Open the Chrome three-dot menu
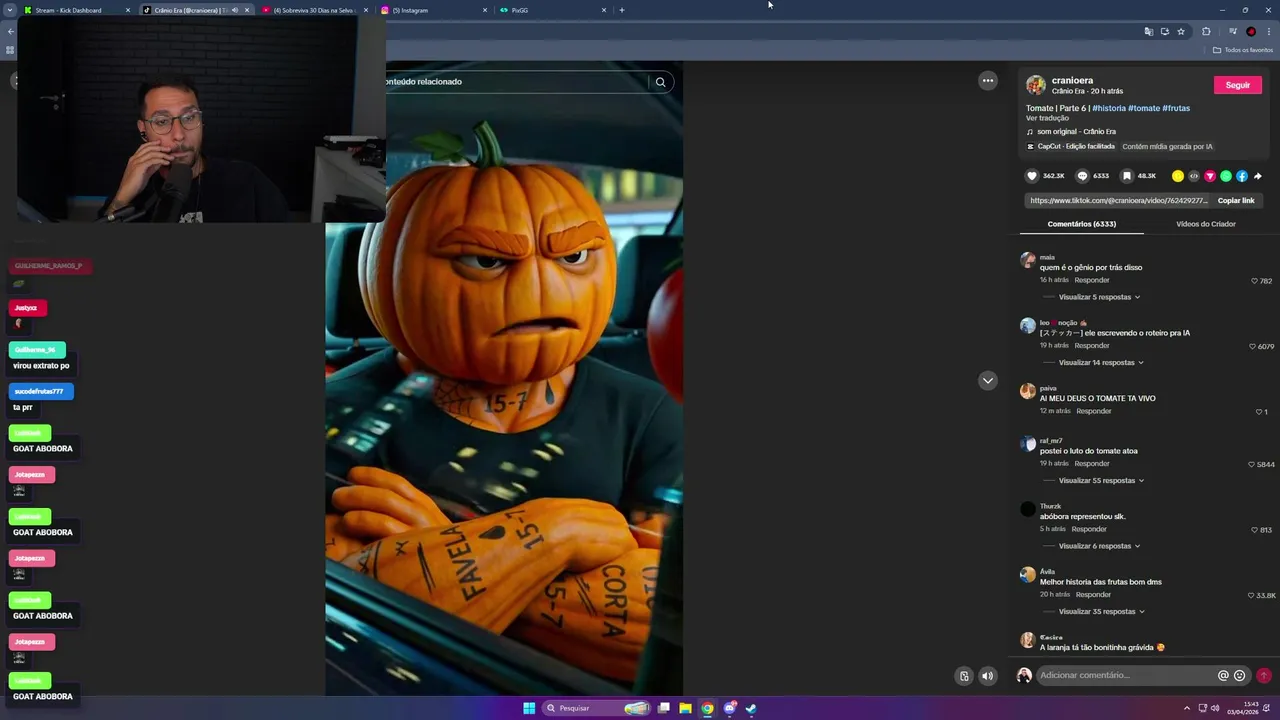 tap(1268, 31)
